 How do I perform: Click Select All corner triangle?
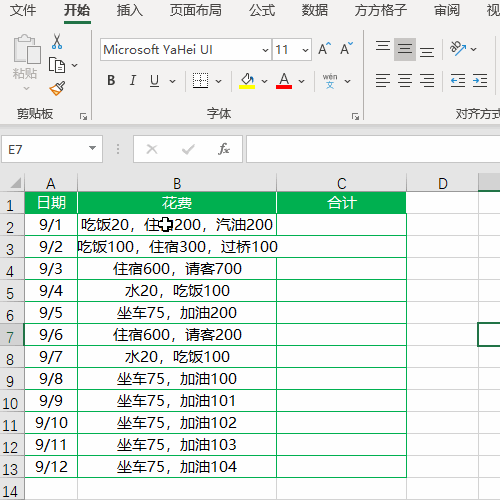click(15, 183)
